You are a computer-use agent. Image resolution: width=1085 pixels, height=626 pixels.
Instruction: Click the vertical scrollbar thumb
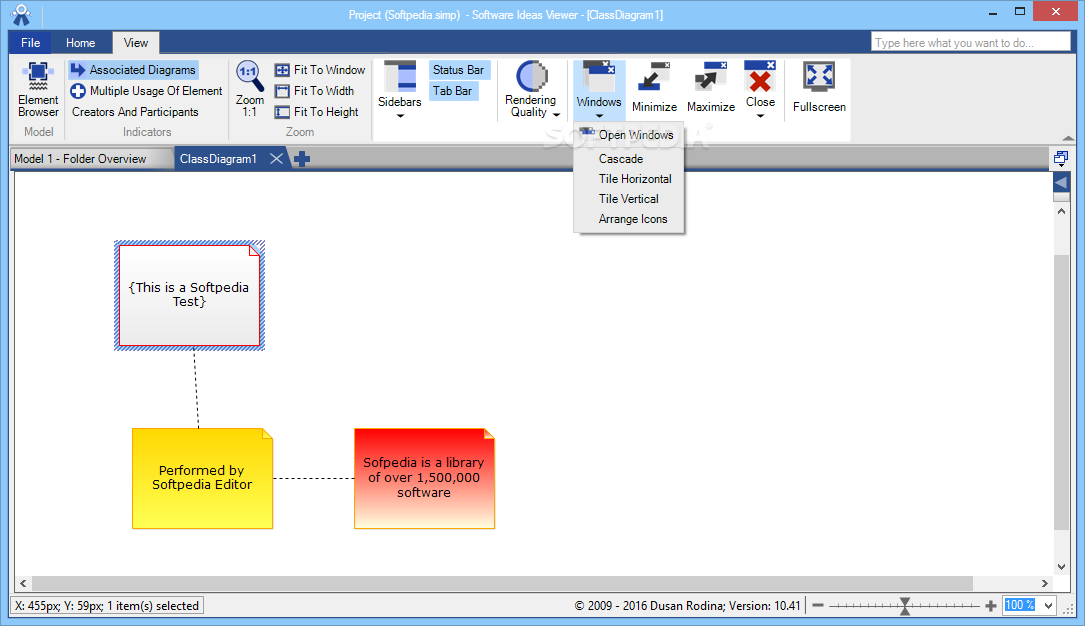1061,393
